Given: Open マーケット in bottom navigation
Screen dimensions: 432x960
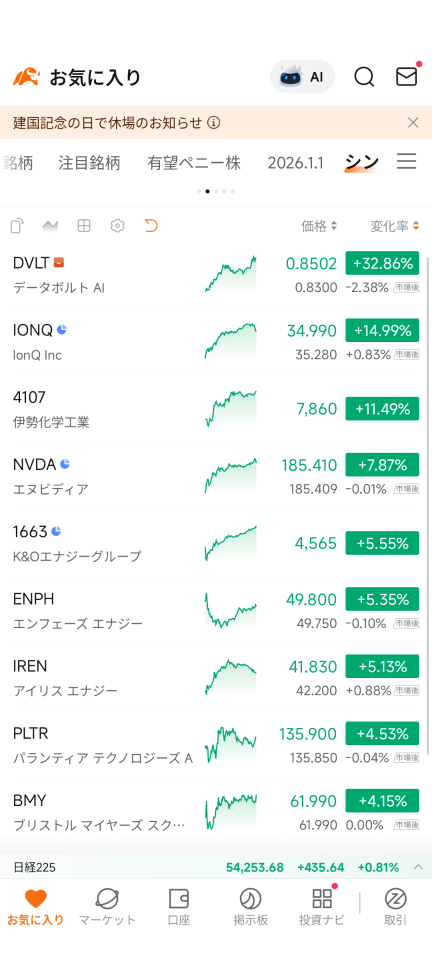Looking at the screenshot, I should click(107, 907).
